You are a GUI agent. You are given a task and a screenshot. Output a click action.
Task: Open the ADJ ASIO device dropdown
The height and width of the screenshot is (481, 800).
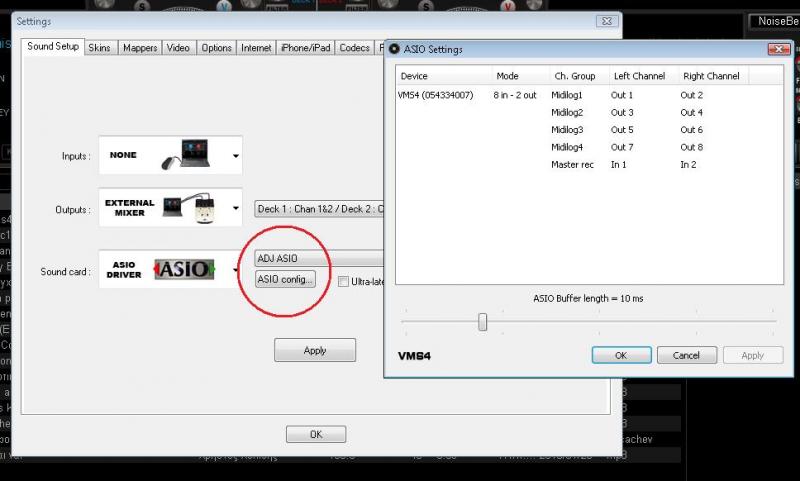pos(319,259)
